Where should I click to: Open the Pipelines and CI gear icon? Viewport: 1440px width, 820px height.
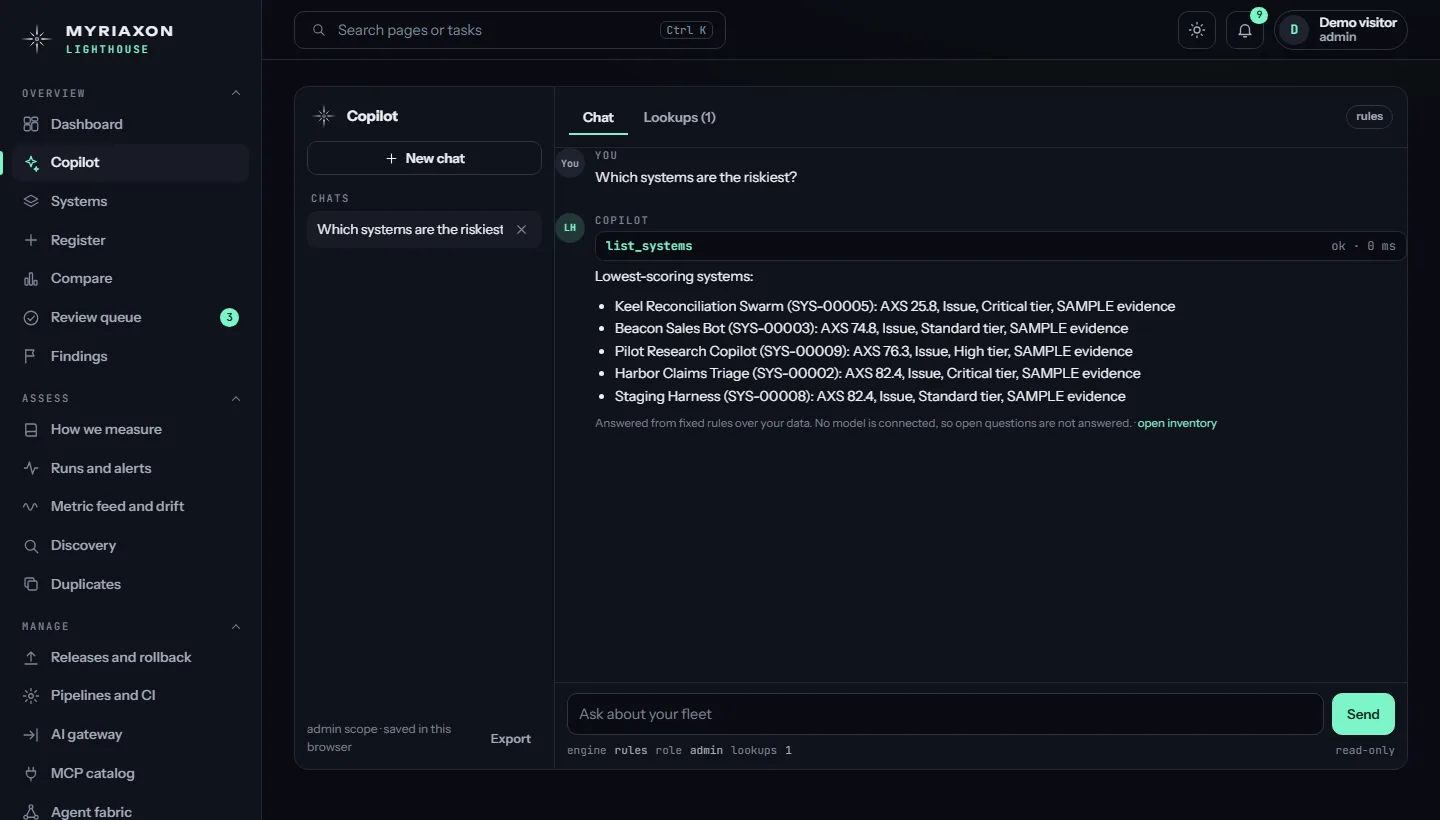pos(31,695)
